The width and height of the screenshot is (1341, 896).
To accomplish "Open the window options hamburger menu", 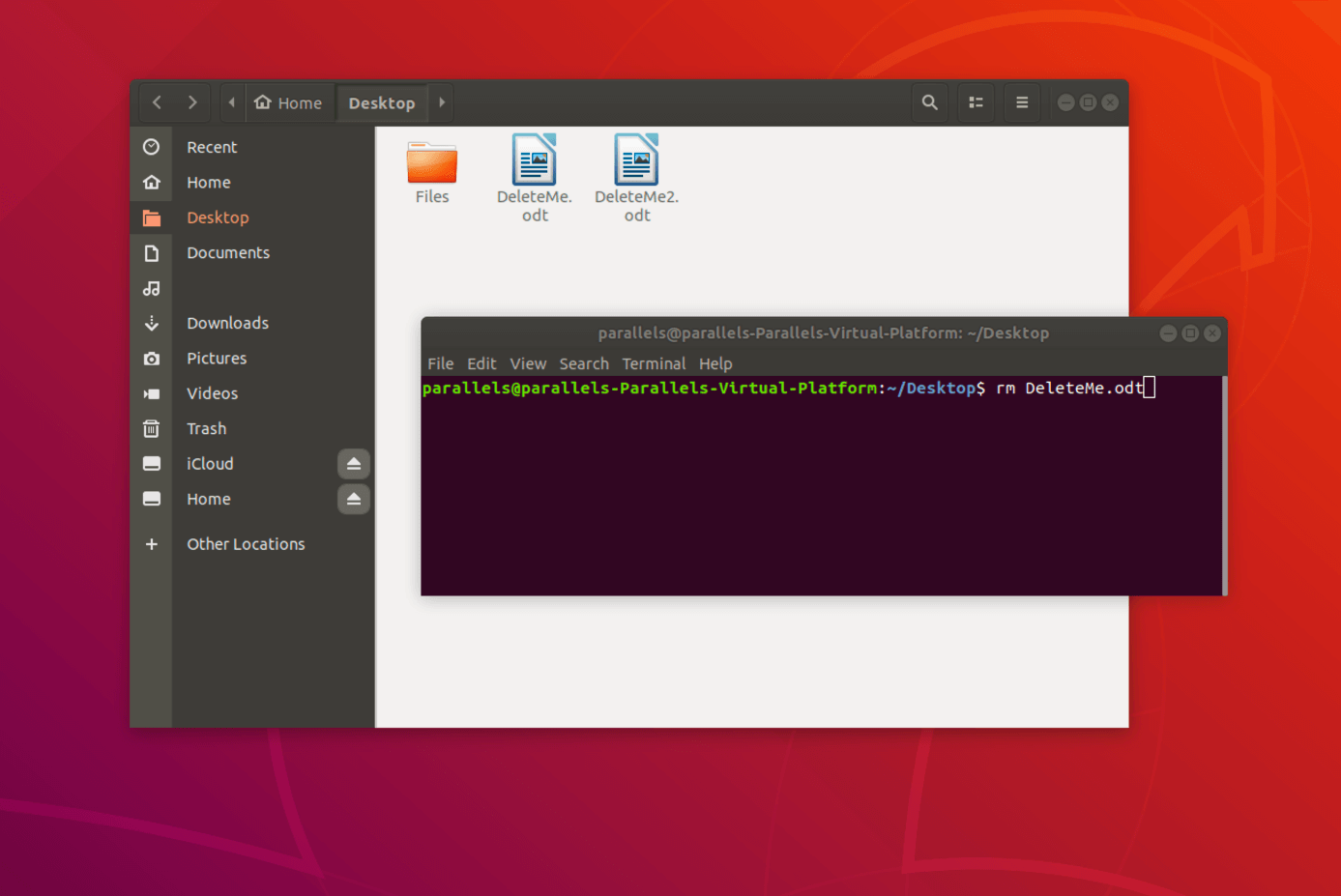I will coord(1021,102).
